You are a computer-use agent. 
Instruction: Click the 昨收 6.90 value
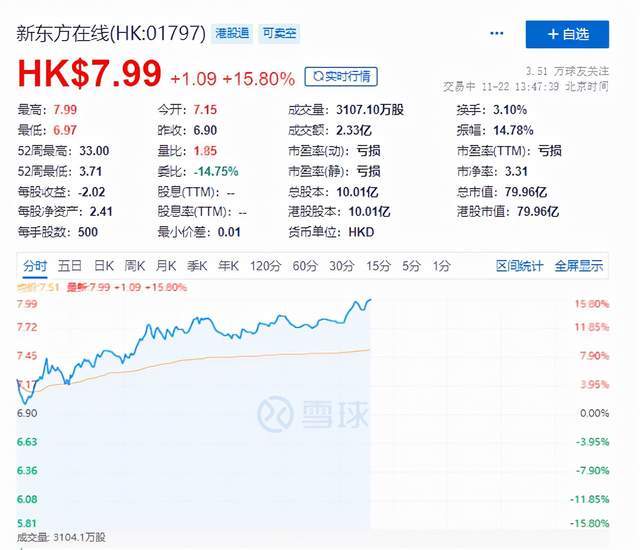click(x=205, y=130)
